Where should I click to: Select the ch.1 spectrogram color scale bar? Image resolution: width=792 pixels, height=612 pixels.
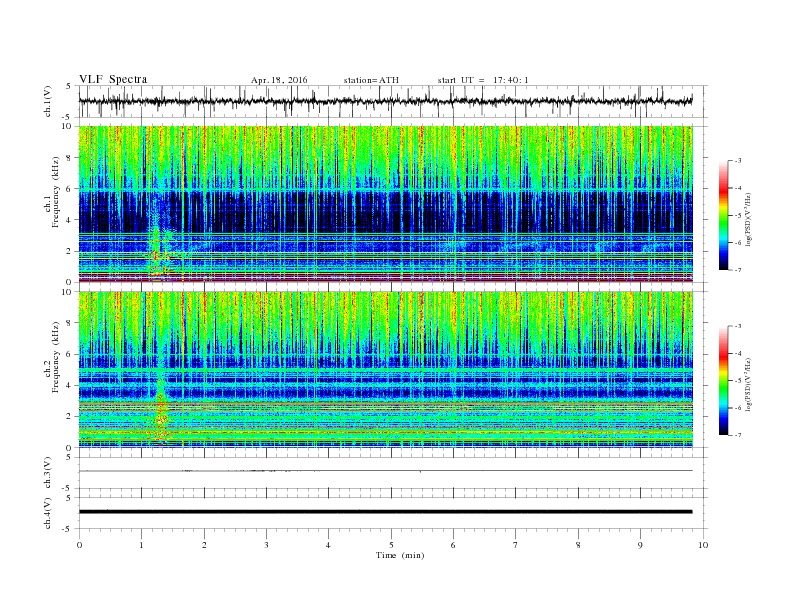[x=723, y=216]
